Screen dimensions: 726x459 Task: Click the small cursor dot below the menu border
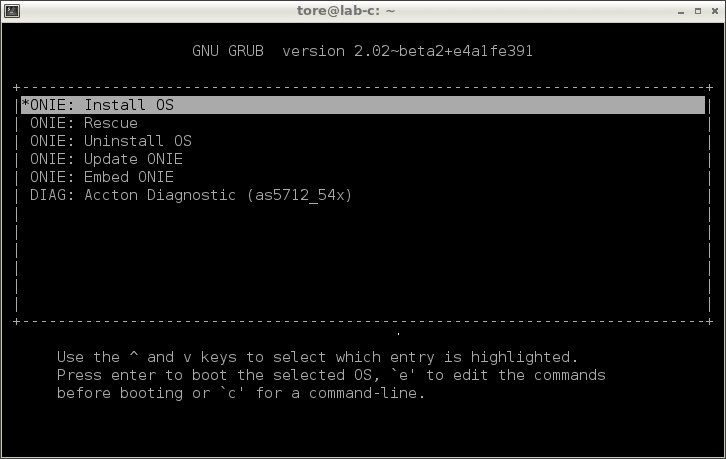(398, 333)
